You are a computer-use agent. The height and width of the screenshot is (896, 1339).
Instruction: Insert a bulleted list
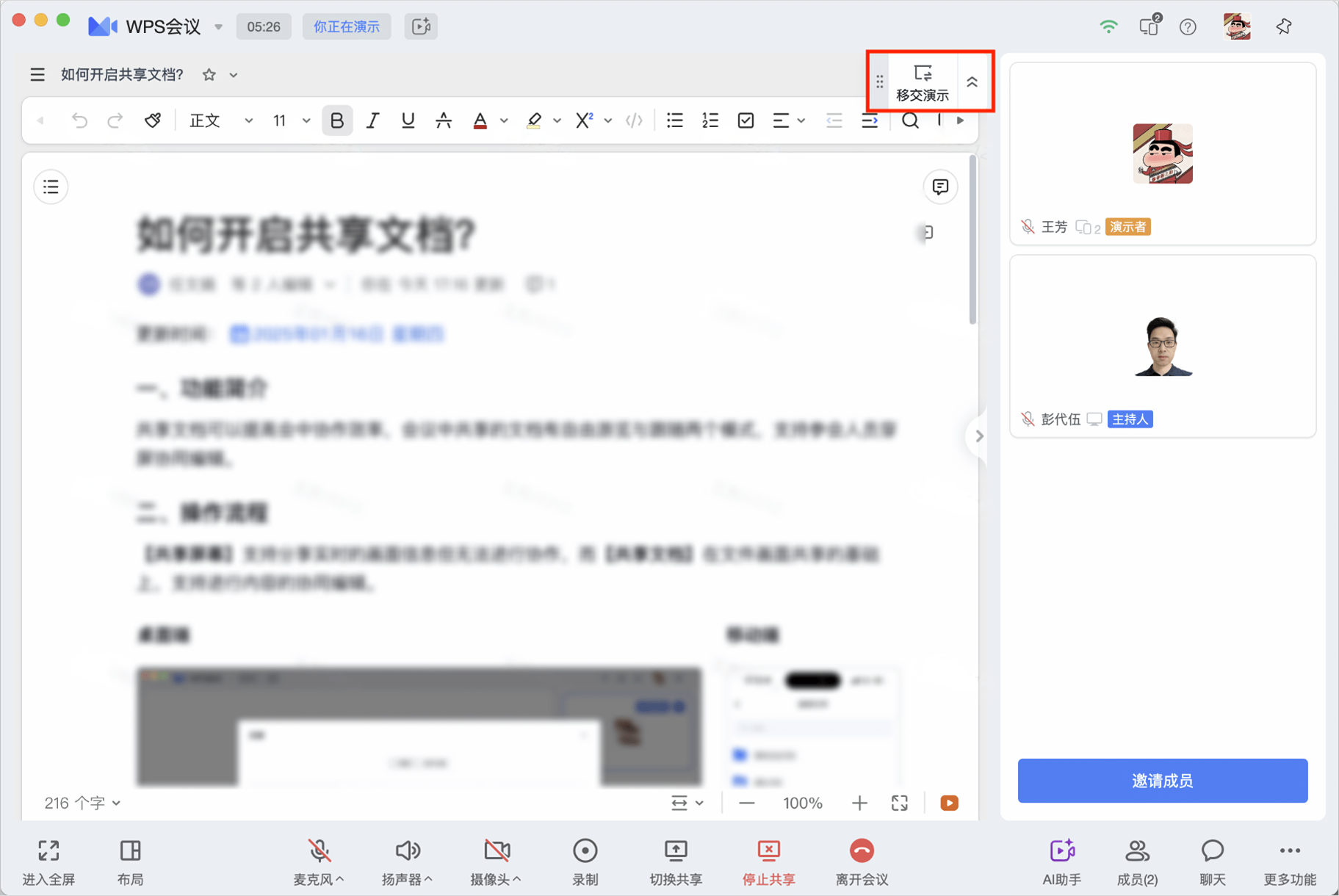[674, 120]
